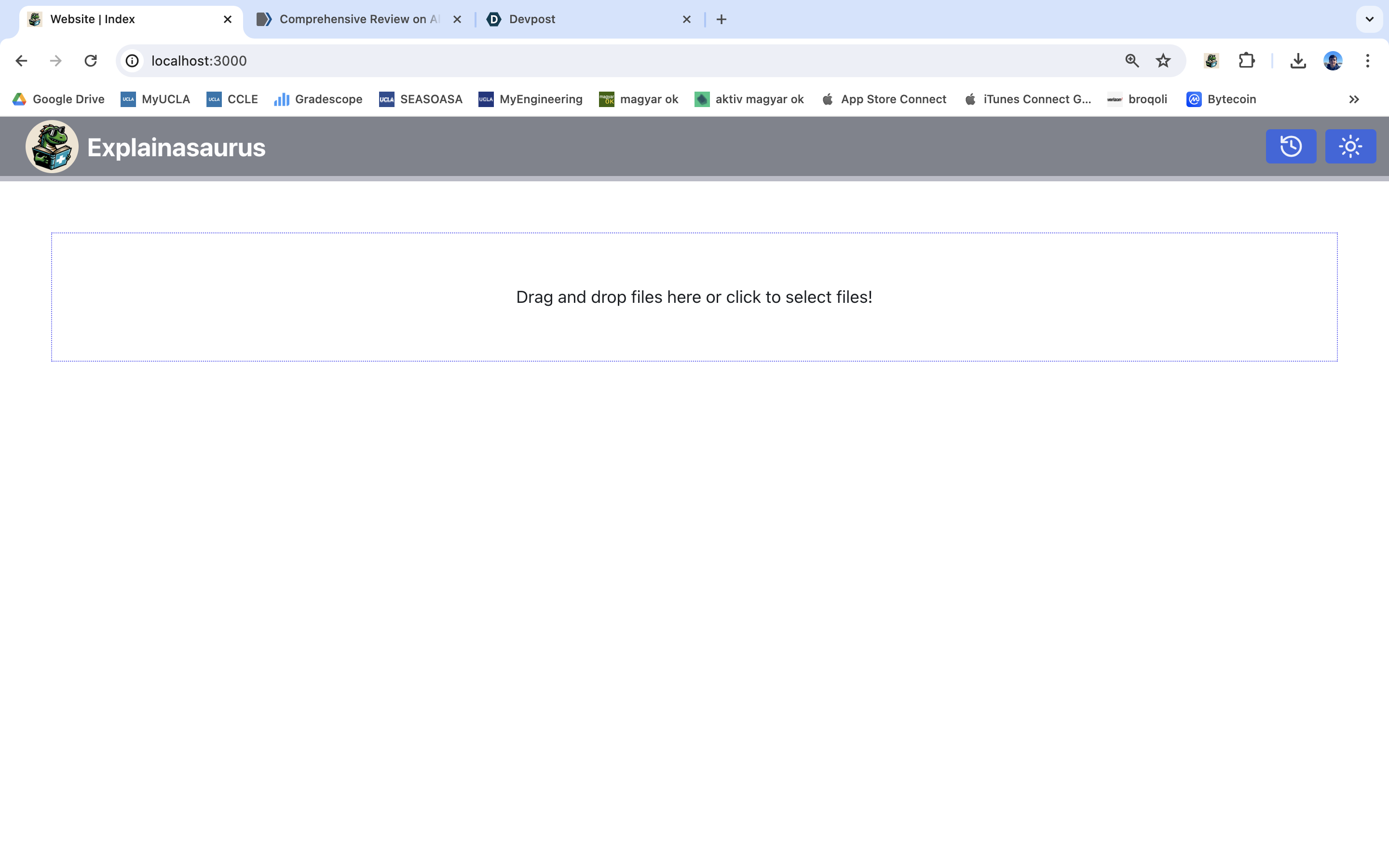Click the Explainasaurus dinosaur logo

tap(52, 147)
